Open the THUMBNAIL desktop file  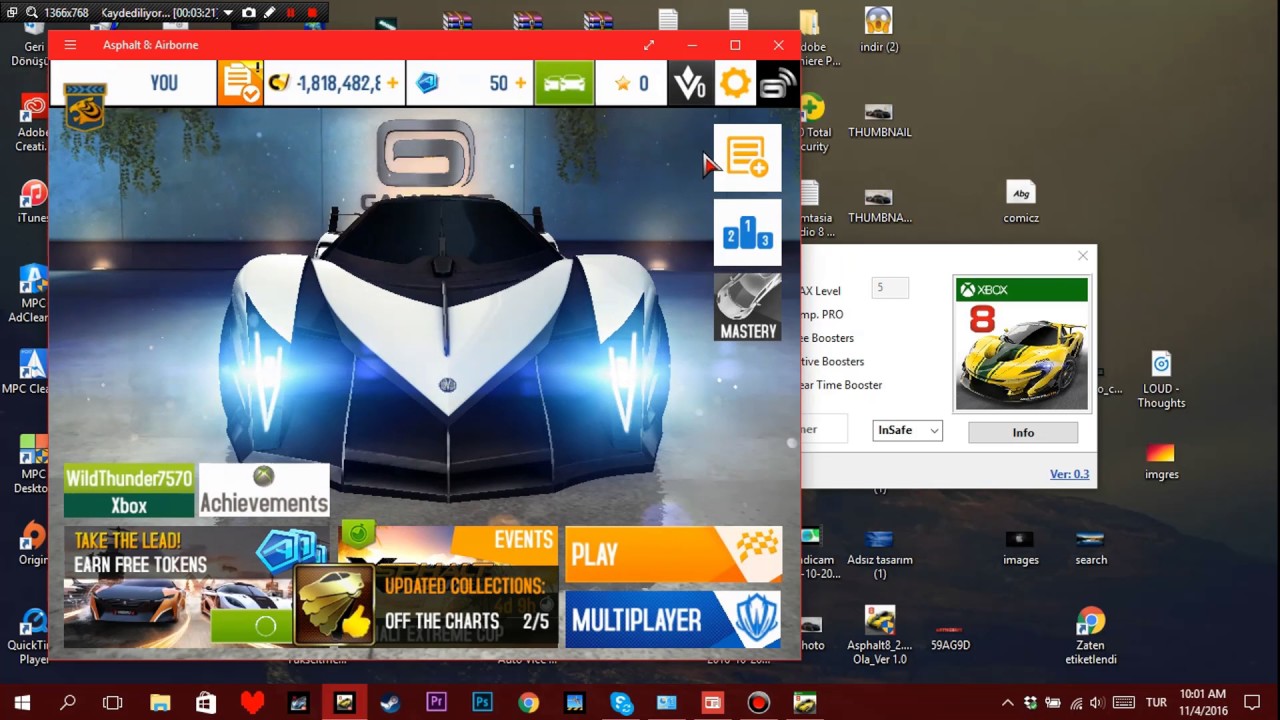[879, 119]
